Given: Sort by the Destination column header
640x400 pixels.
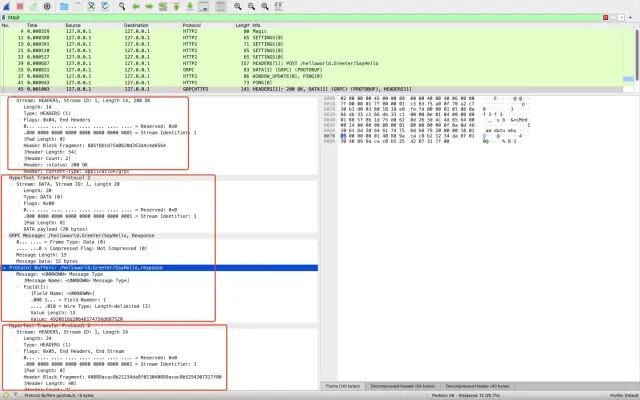Looking at the screenshot, I should pyautogui.click(x=136, y=25).
